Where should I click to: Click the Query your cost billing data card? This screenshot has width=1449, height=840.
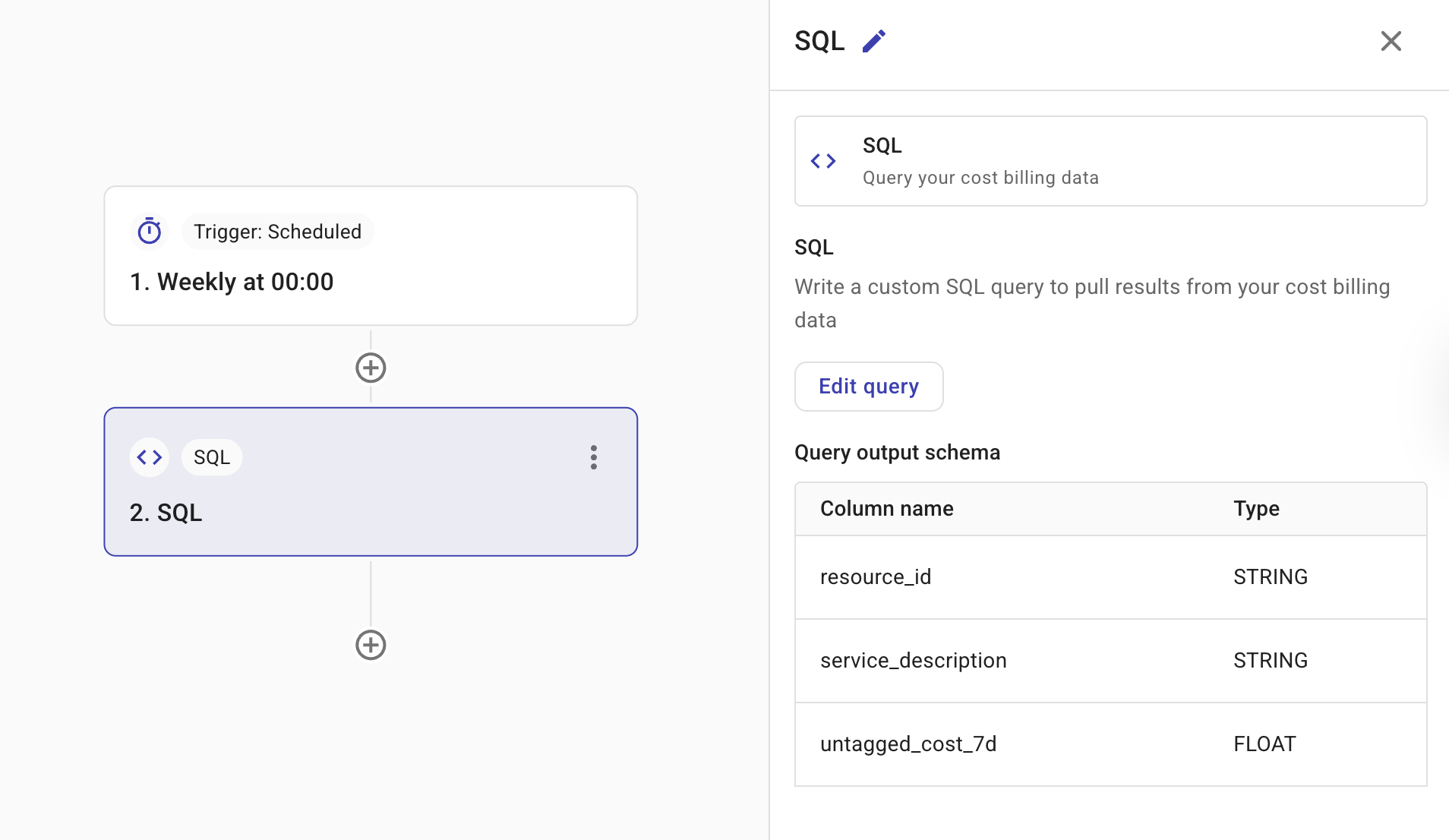(x=1111, y=161)
